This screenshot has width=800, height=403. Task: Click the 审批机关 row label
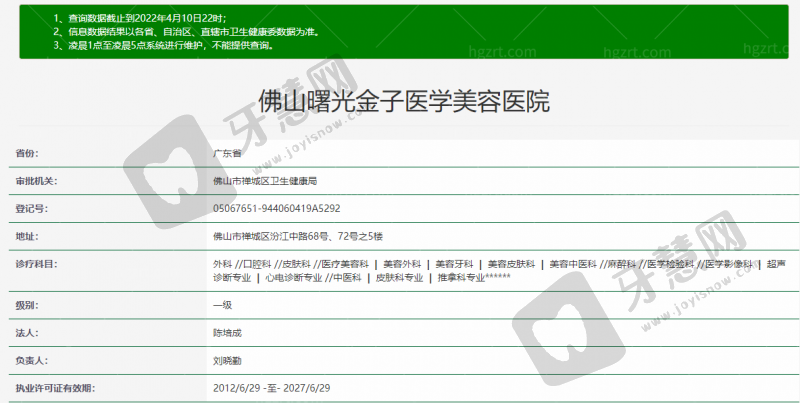pyautogui.click(x=36, y=181)
